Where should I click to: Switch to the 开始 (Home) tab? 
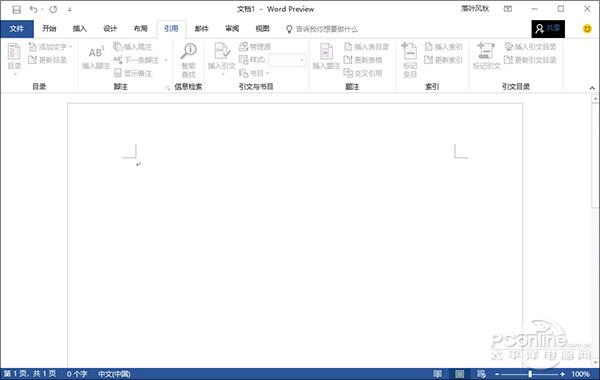tap(49, 29)
